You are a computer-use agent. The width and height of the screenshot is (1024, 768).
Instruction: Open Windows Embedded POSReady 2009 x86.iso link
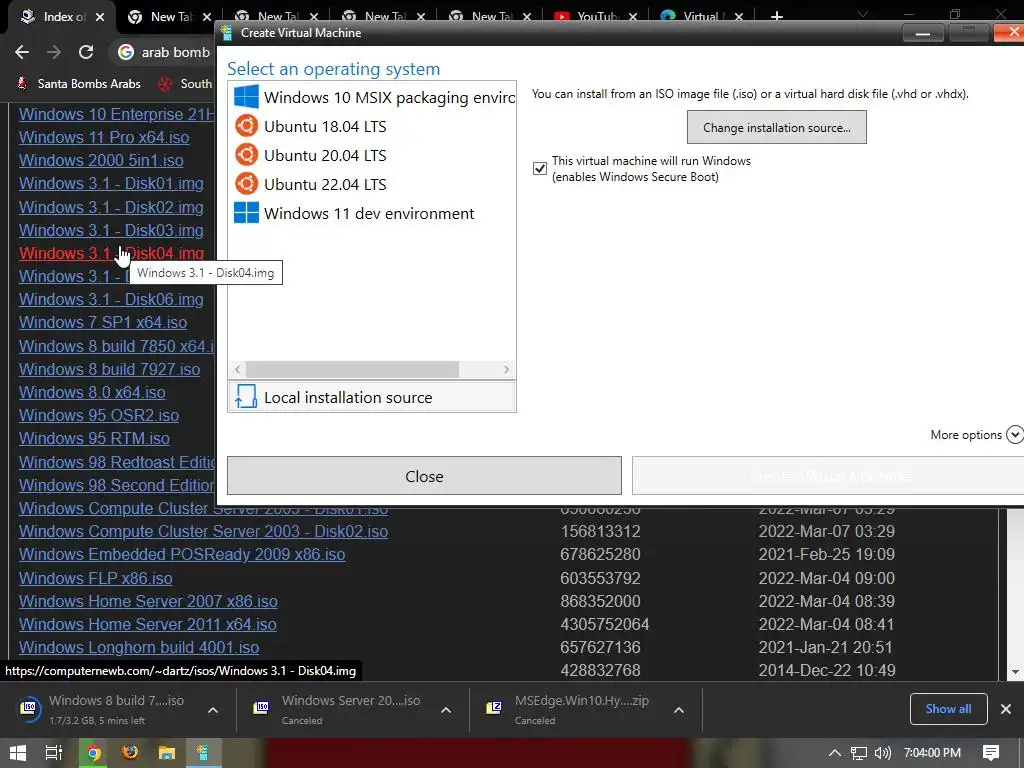click(182, 554)
